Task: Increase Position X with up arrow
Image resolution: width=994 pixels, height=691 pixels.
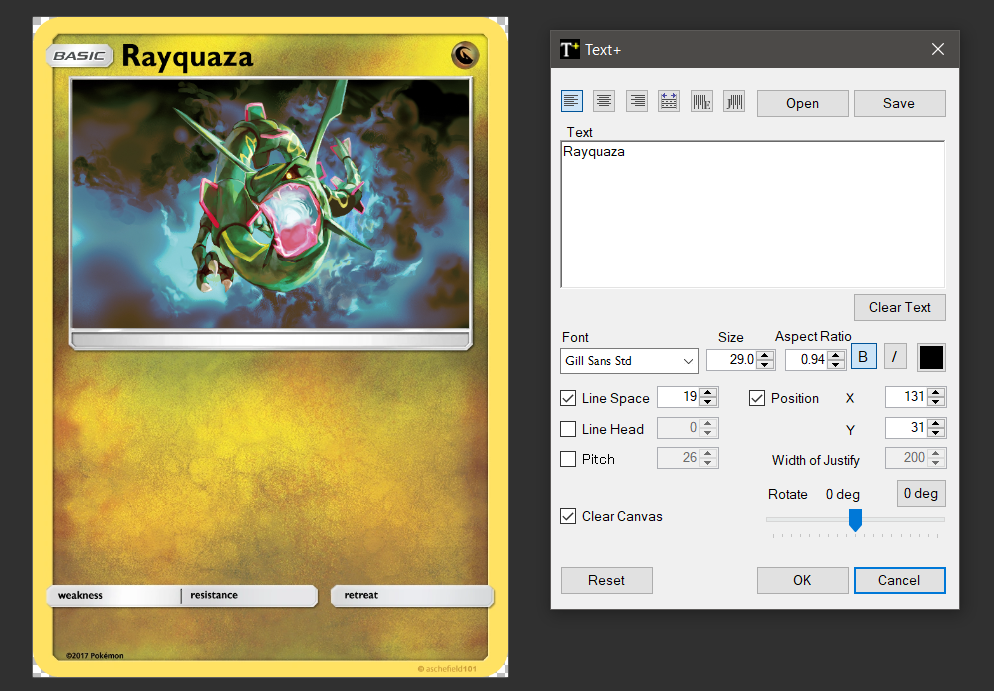Action: [936, 392]
